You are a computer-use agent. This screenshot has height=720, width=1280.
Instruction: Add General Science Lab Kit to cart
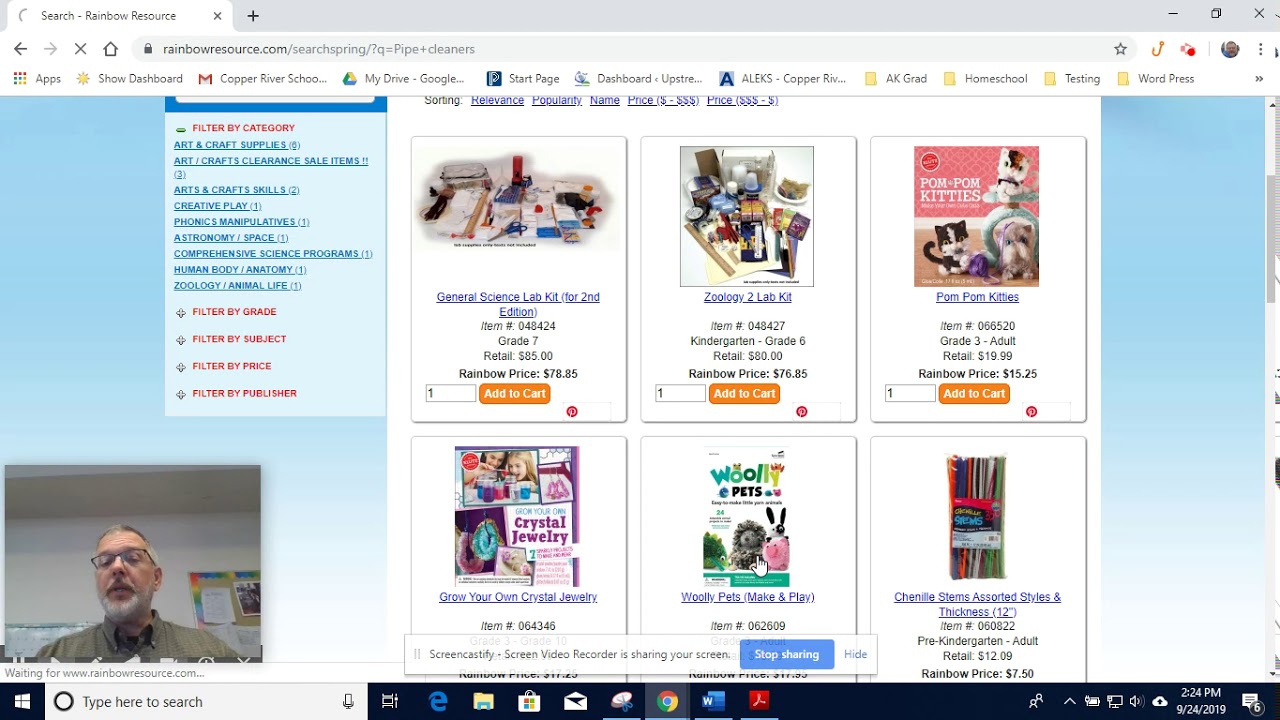pyautogui.click(x=514, y=394)
